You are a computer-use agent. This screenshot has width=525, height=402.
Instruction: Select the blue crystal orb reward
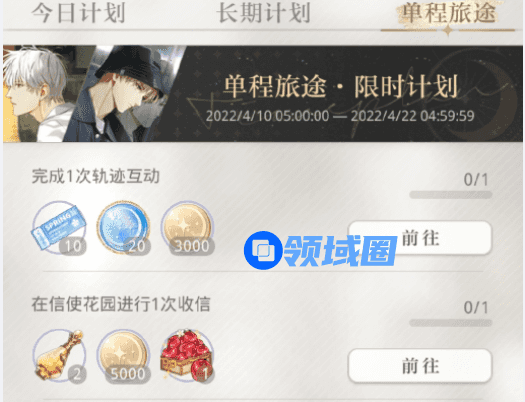123,228
